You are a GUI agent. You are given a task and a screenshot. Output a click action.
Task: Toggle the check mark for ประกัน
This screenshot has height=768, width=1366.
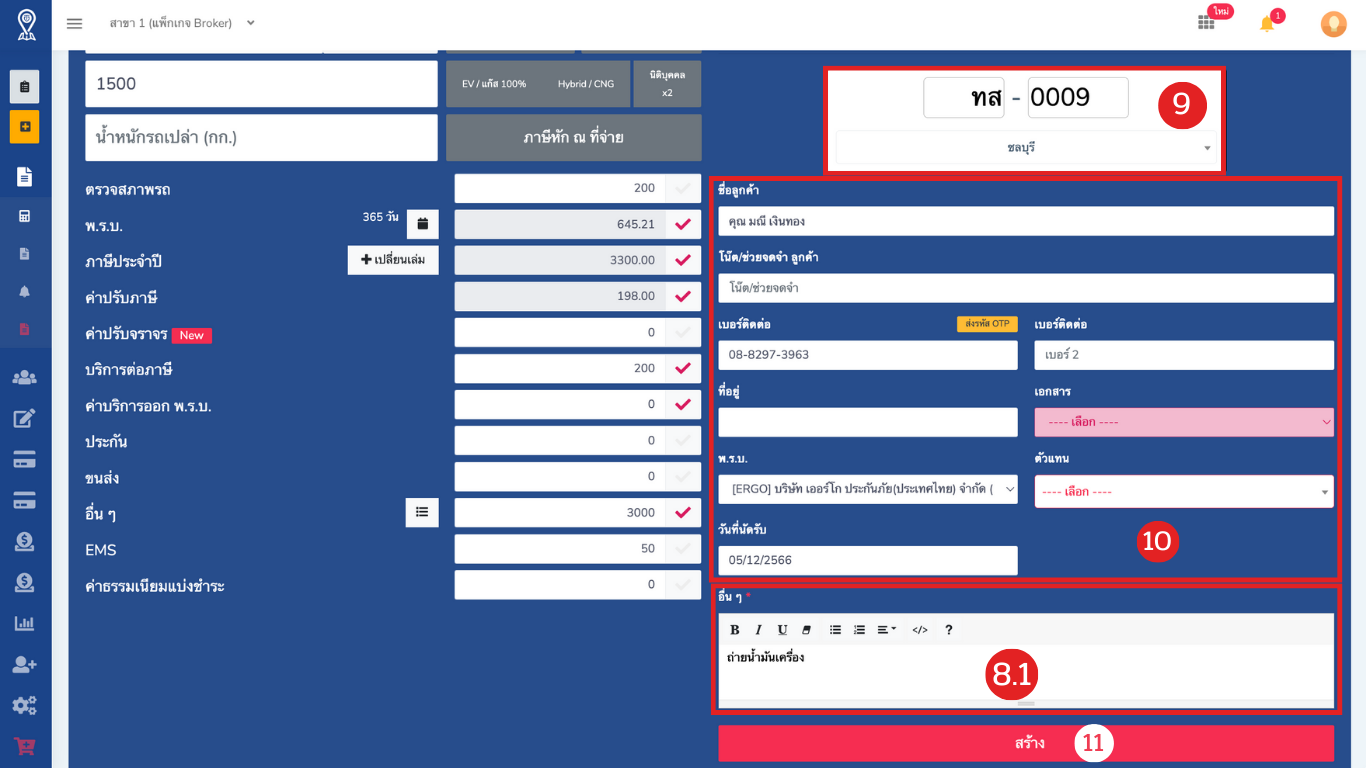(x=683, y=440)
